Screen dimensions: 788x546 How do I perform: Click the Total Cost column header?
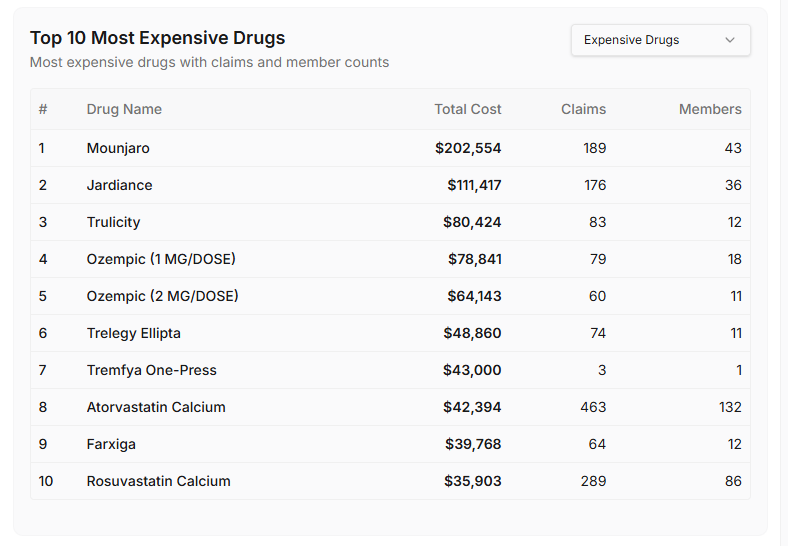[467, 109]
